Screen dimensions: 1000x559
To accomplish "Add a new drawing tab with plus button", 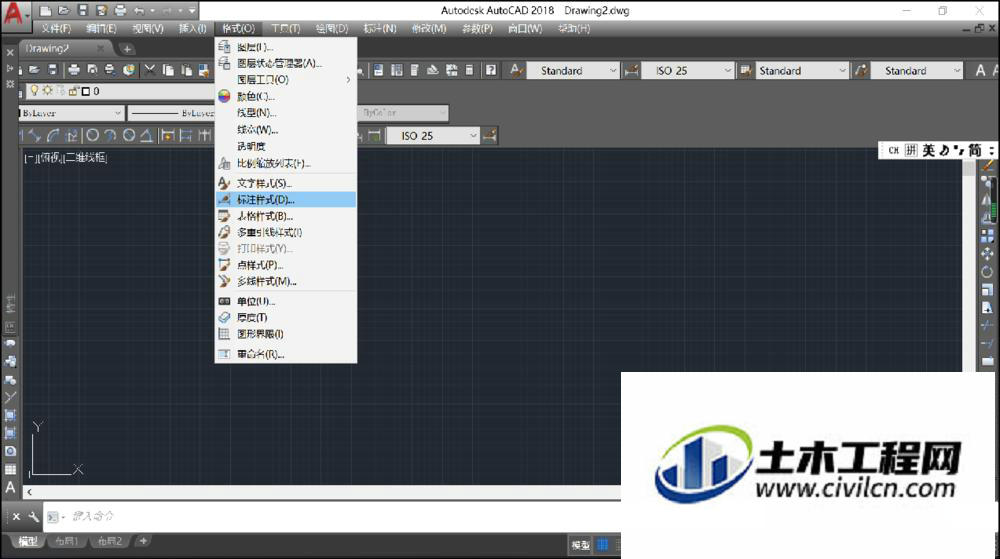I will (x=127, y=49).
